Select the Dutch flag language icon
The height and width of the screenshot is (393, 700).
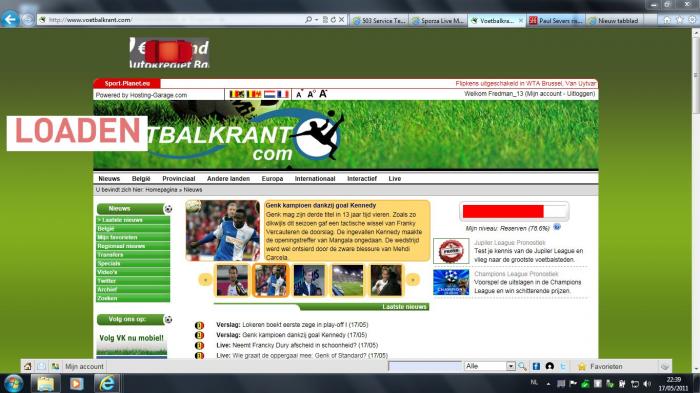click(269, 94)
